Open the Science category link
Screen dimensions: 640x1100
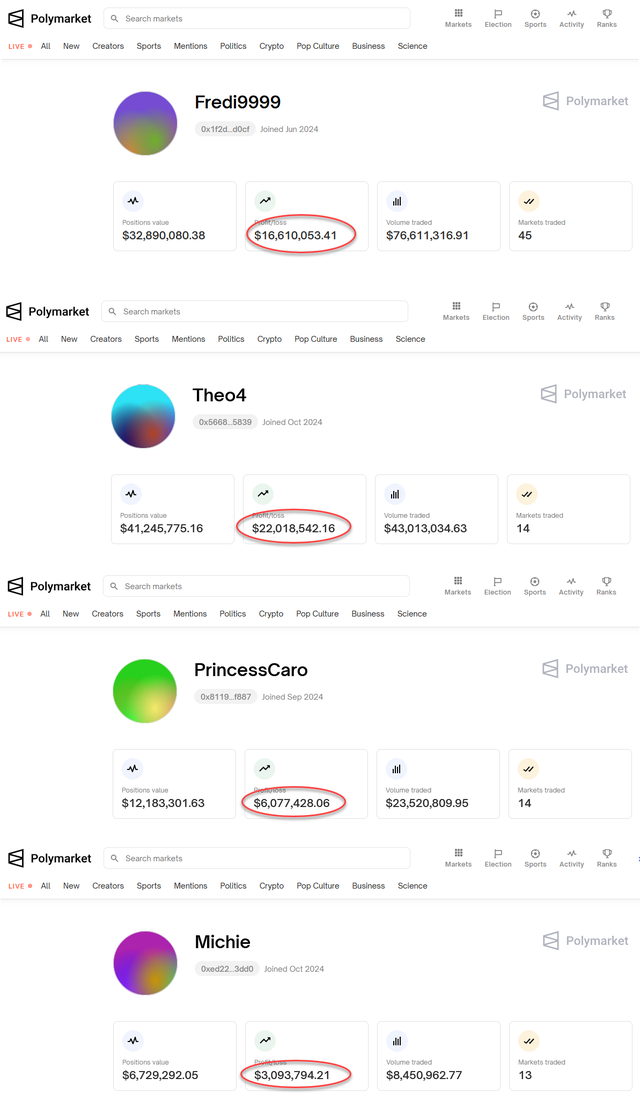click(x=412, y=46)
